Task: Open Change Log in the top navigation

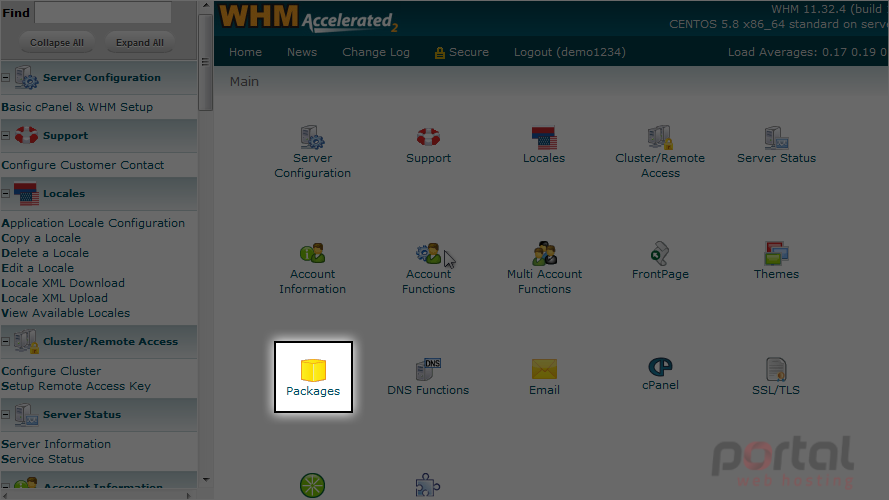Action: pyautogui.click(x=376, y=52)
